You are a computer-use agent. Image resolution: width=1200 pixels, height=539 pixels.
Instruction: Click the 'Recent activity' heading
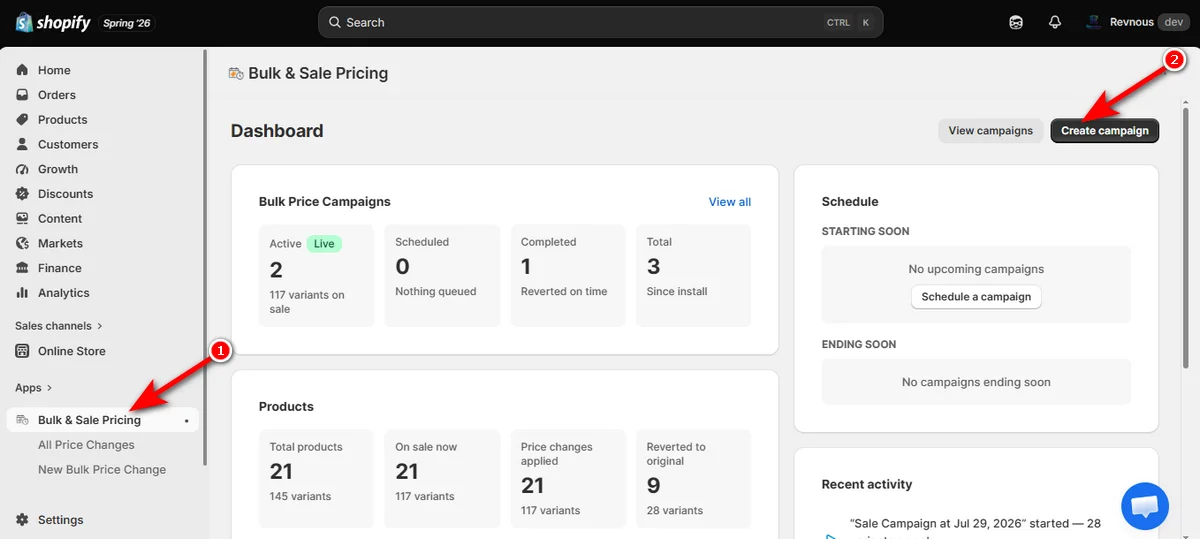(867, 484)
